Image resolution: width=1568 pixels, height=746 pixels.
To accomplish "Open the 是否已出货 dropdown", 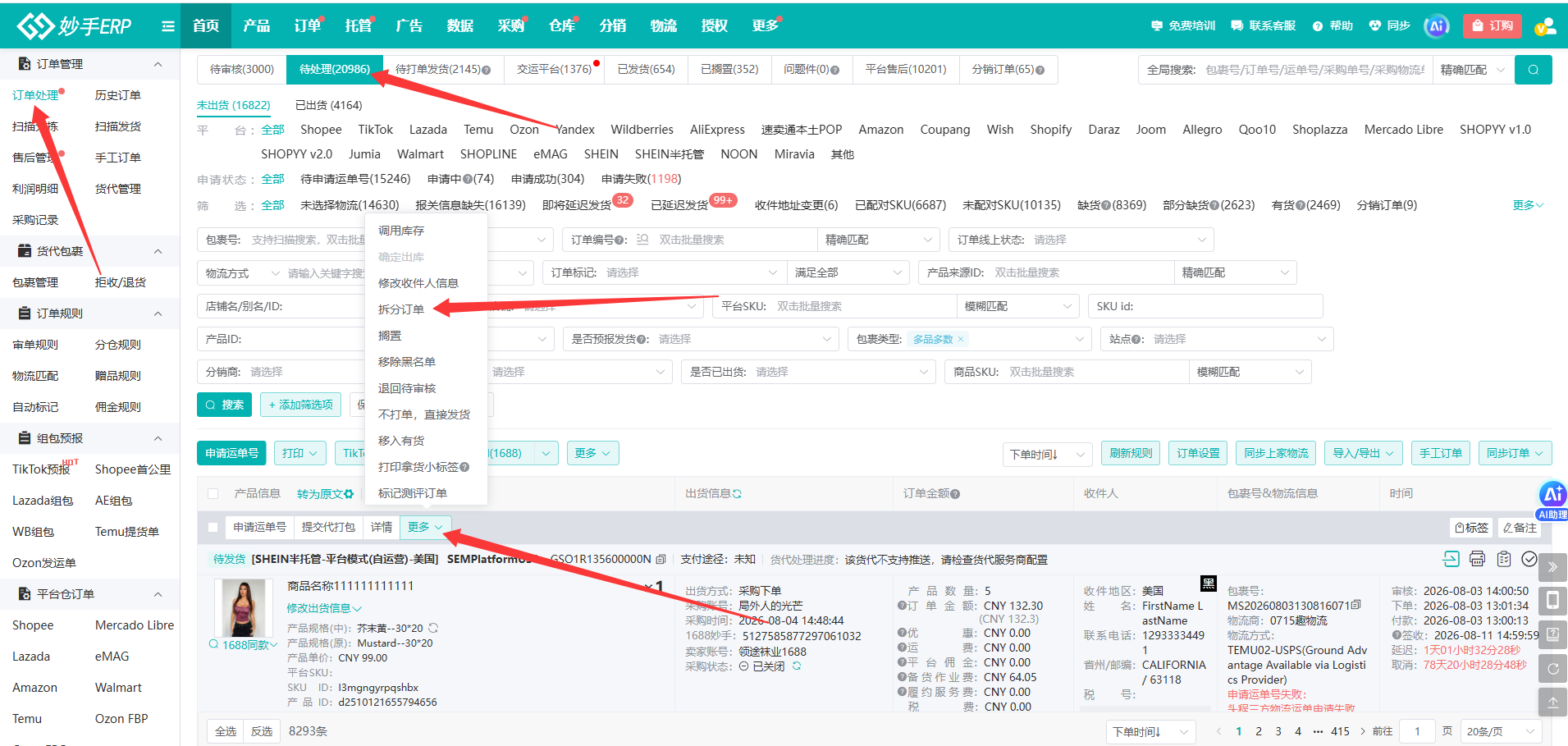I will [x=808, y=372].
